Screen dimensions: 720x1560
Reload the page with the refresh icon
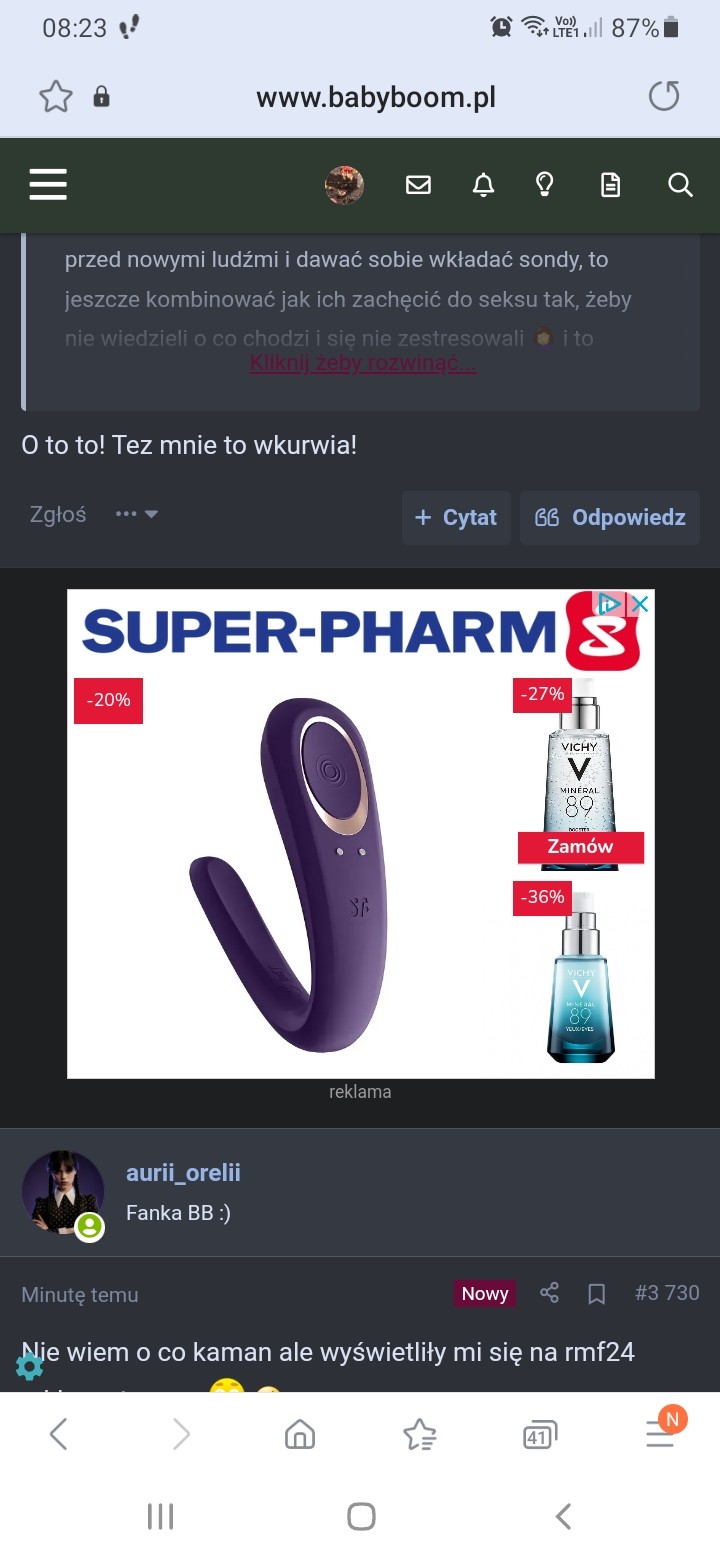coord(664,97)
